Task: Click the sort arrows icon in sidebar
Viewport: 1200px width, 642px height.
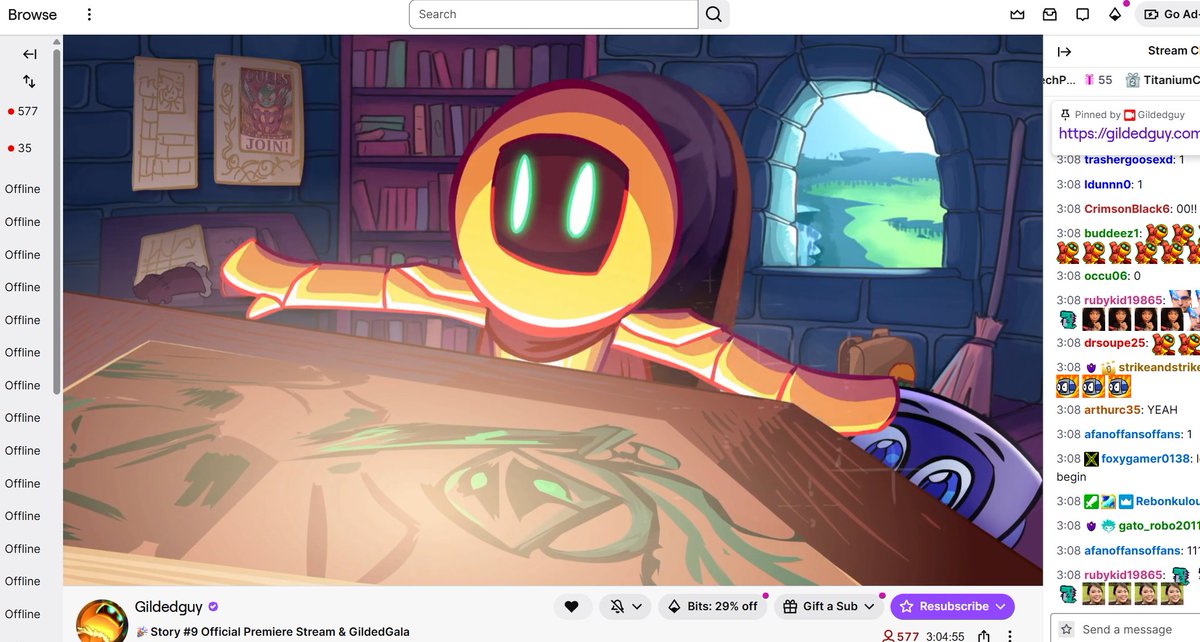Action: tap(30, 81)
